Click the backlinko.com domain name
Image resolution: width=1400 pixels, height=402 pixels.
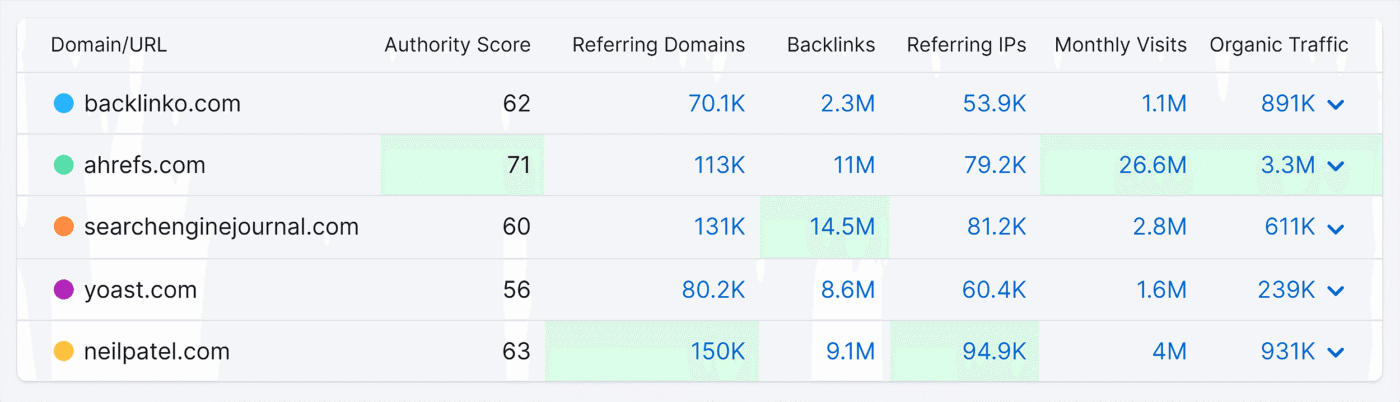(x=162, y=103)
